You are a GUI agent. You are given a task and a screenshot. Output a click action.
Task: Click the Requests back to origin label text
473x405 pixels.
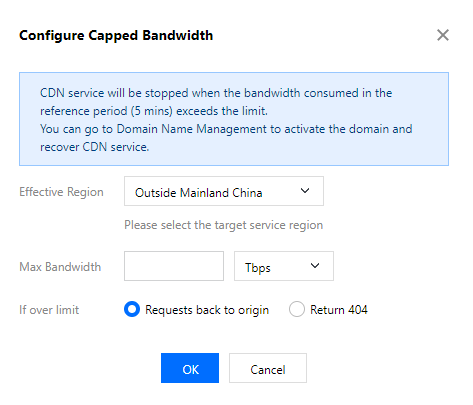[x=207, y=310]
